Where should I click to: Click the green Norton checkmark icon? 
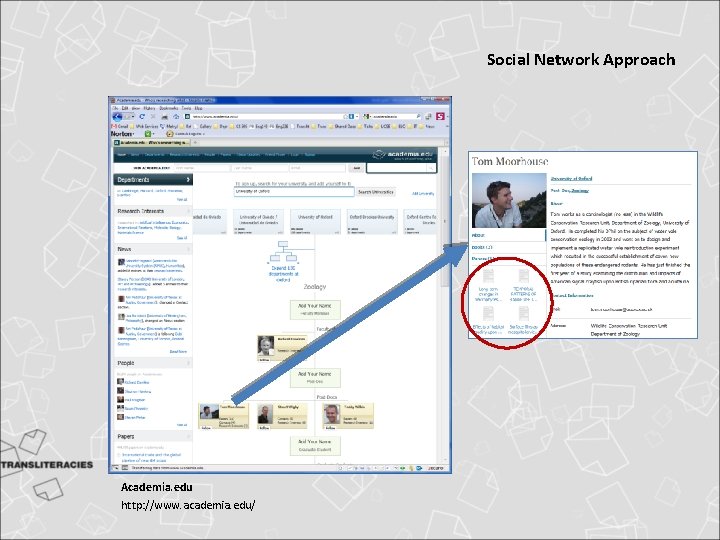pos(148,134)
